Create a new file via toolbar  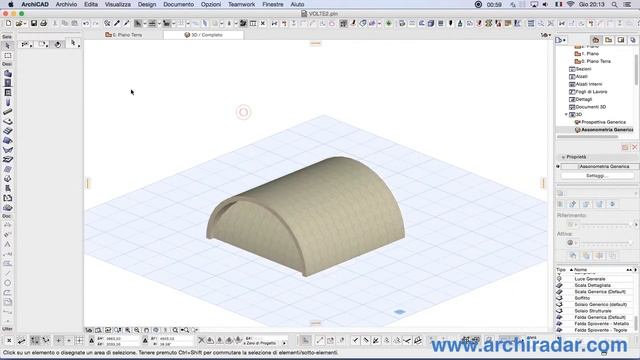click(x=8, y=24)
